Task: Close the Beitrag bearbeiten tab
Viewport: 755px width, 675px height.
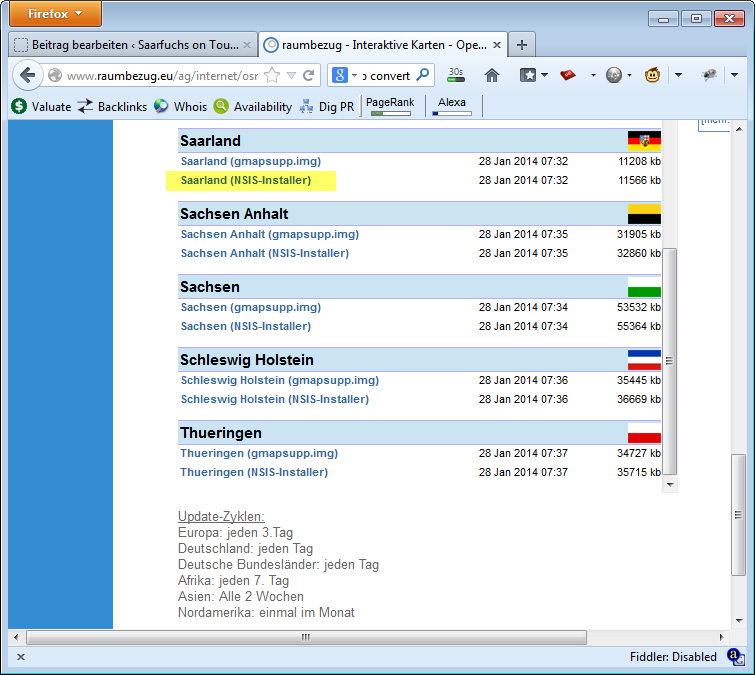Action: (x=247, y=45)
